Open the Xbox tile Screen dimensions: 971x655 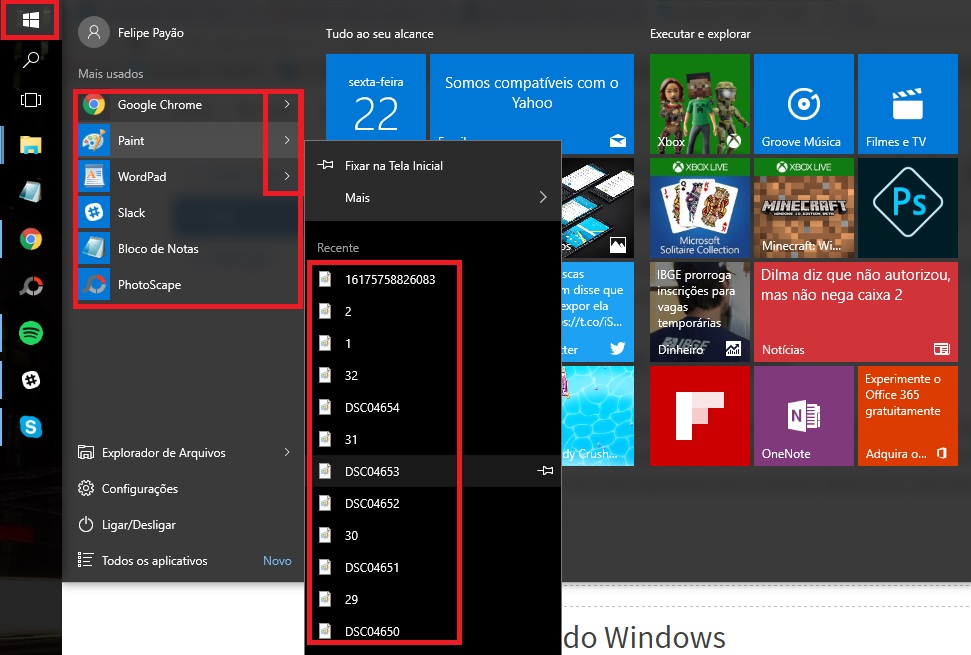[700, 103]
